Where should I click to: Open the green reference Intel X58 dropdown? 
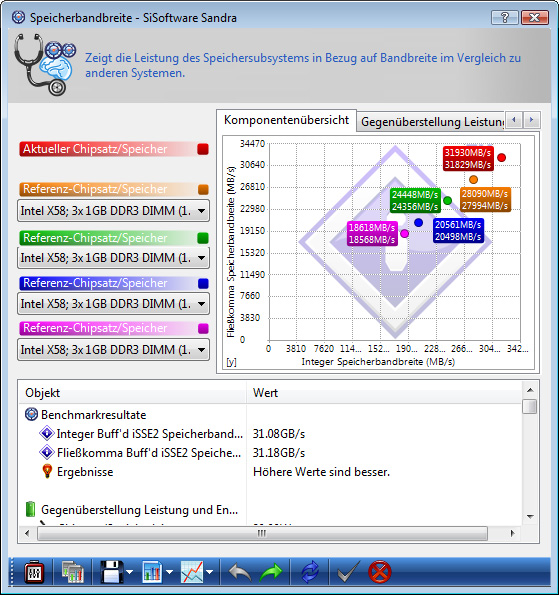(x=113, y=258)
